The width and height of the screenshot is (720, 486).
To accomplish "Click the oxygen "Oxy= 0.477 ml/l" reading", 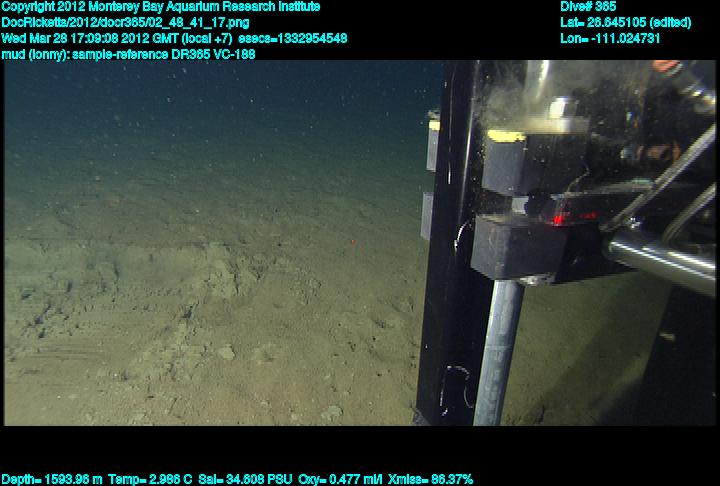I will (340, 480).
